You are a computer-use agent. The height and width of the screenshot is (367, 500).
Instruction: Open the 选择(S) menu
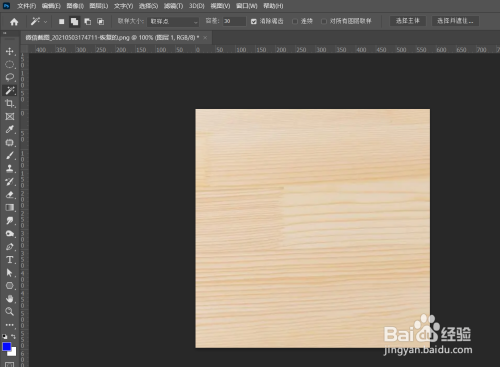(x=148, y=6)
